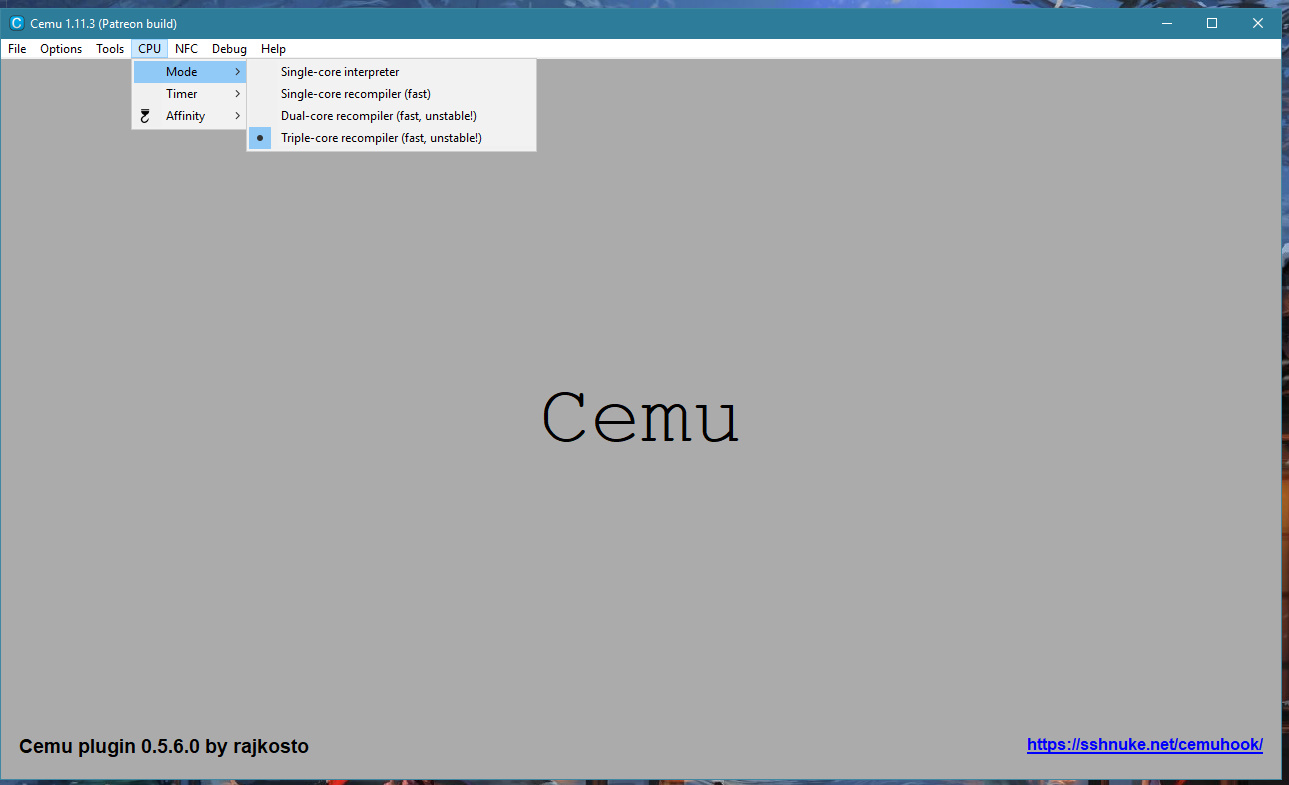Open the NFC menu

[x=186, y=49]
